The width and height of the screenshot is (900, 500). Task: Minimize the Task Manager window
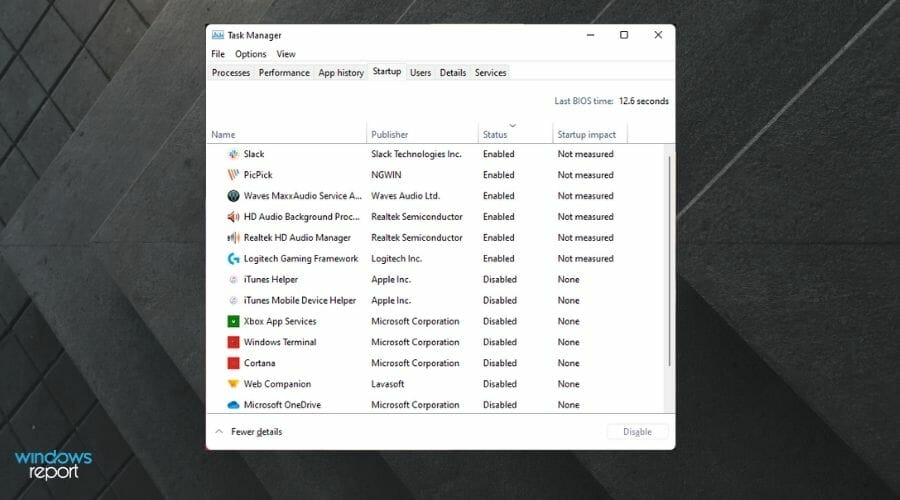coord(590,35)
